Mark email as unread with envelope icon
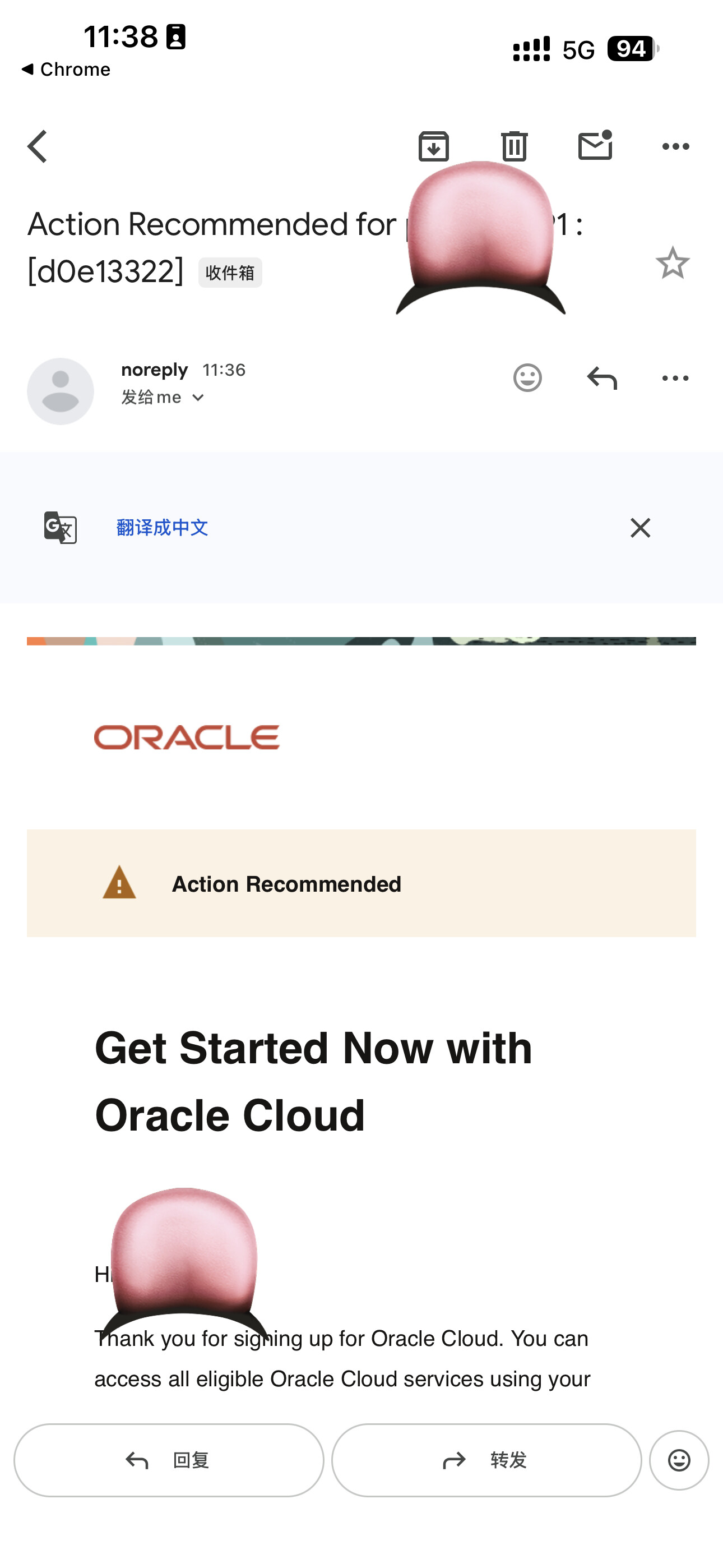Screen dimensions: 723x1568 click(x=595, y=145)
